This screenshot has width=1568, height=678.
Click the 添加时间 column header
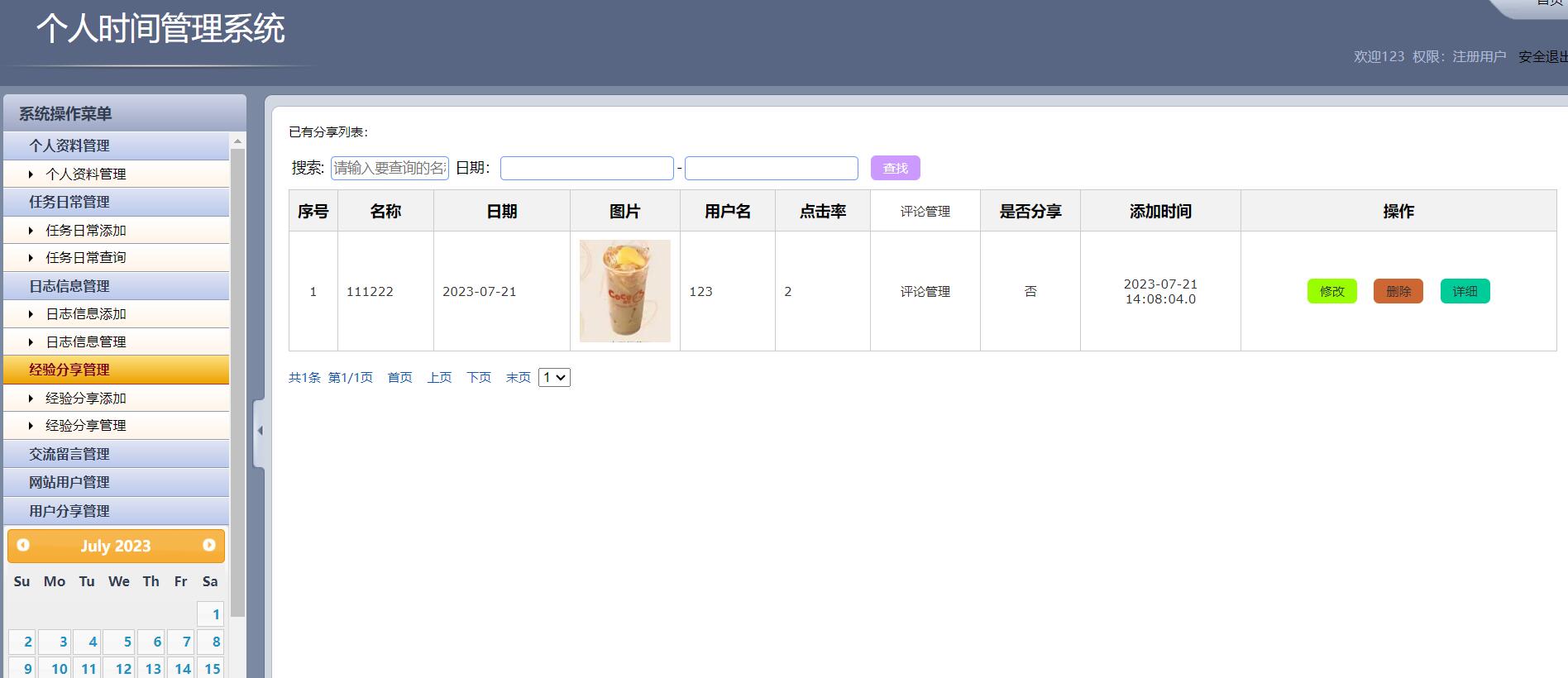[1160, 211]
